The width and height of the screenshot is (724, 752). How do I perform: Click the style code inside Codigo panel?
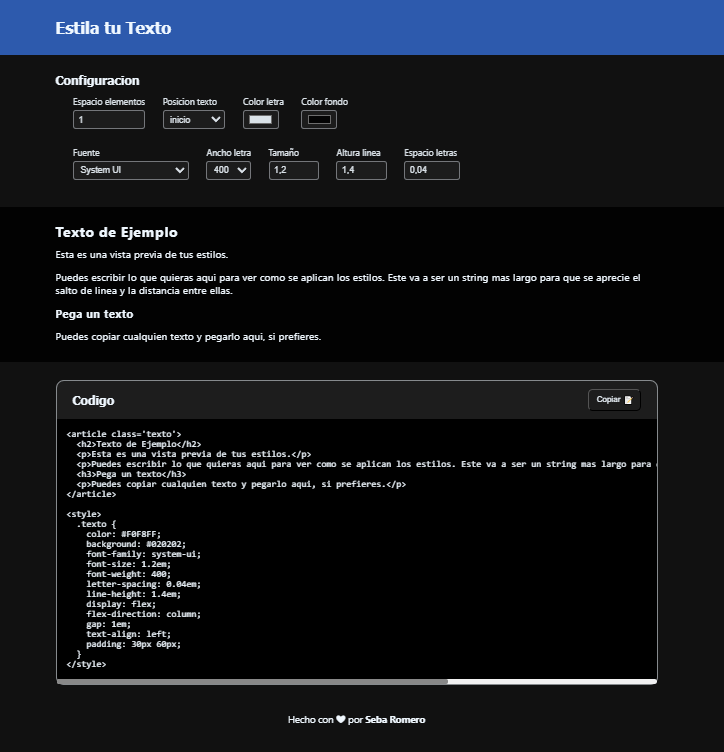pos(140,588)
